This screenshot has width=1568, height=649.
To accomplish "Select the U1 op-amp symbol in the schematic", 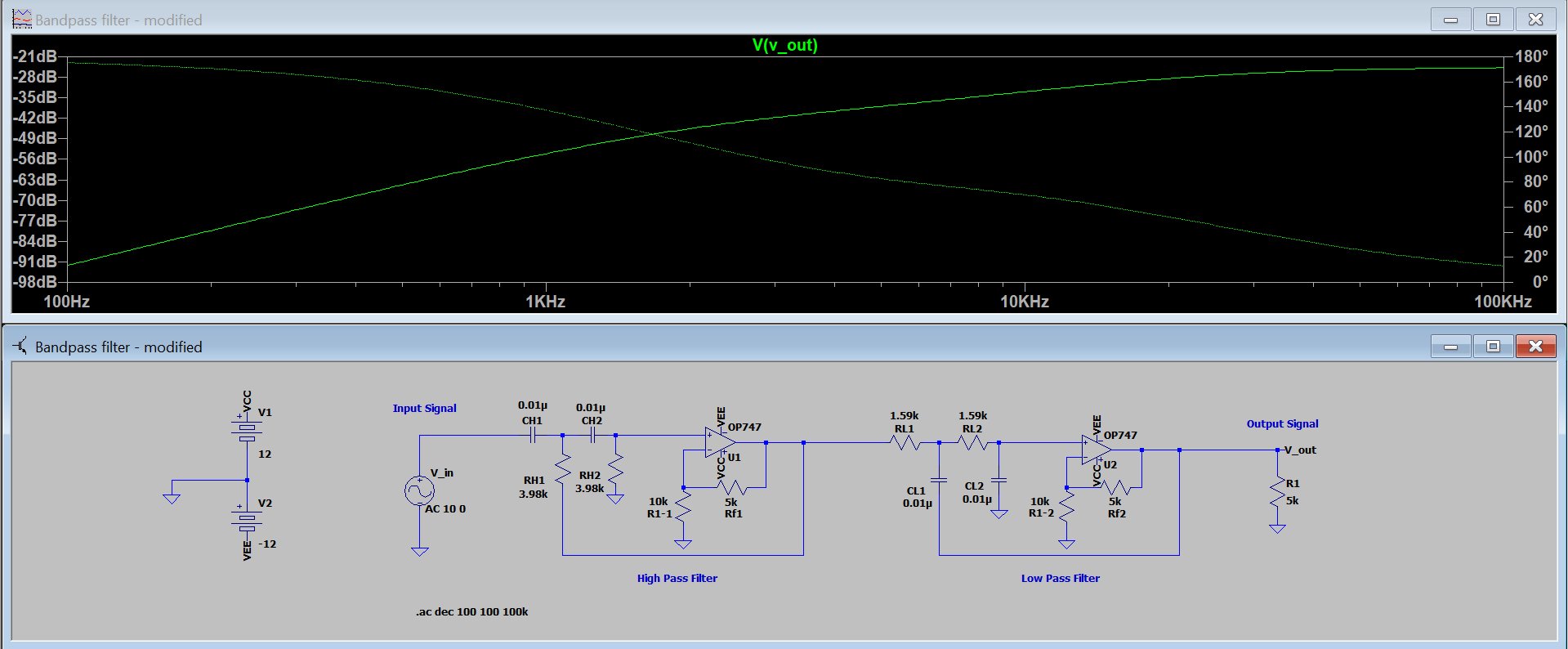I will pos(721,442).
